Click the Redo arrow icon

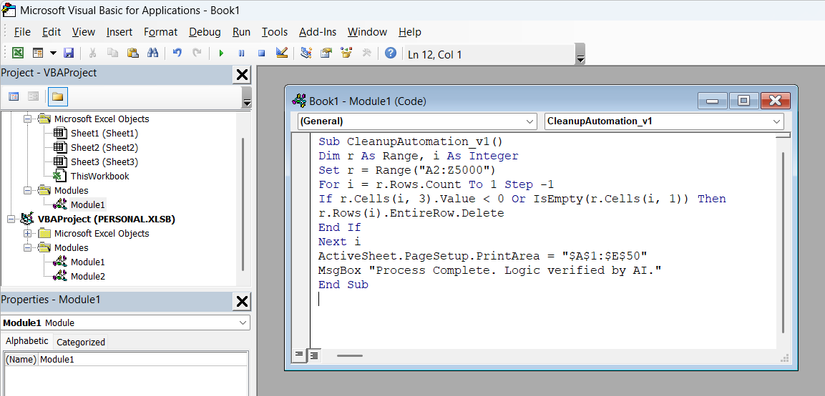pos(197,53)
